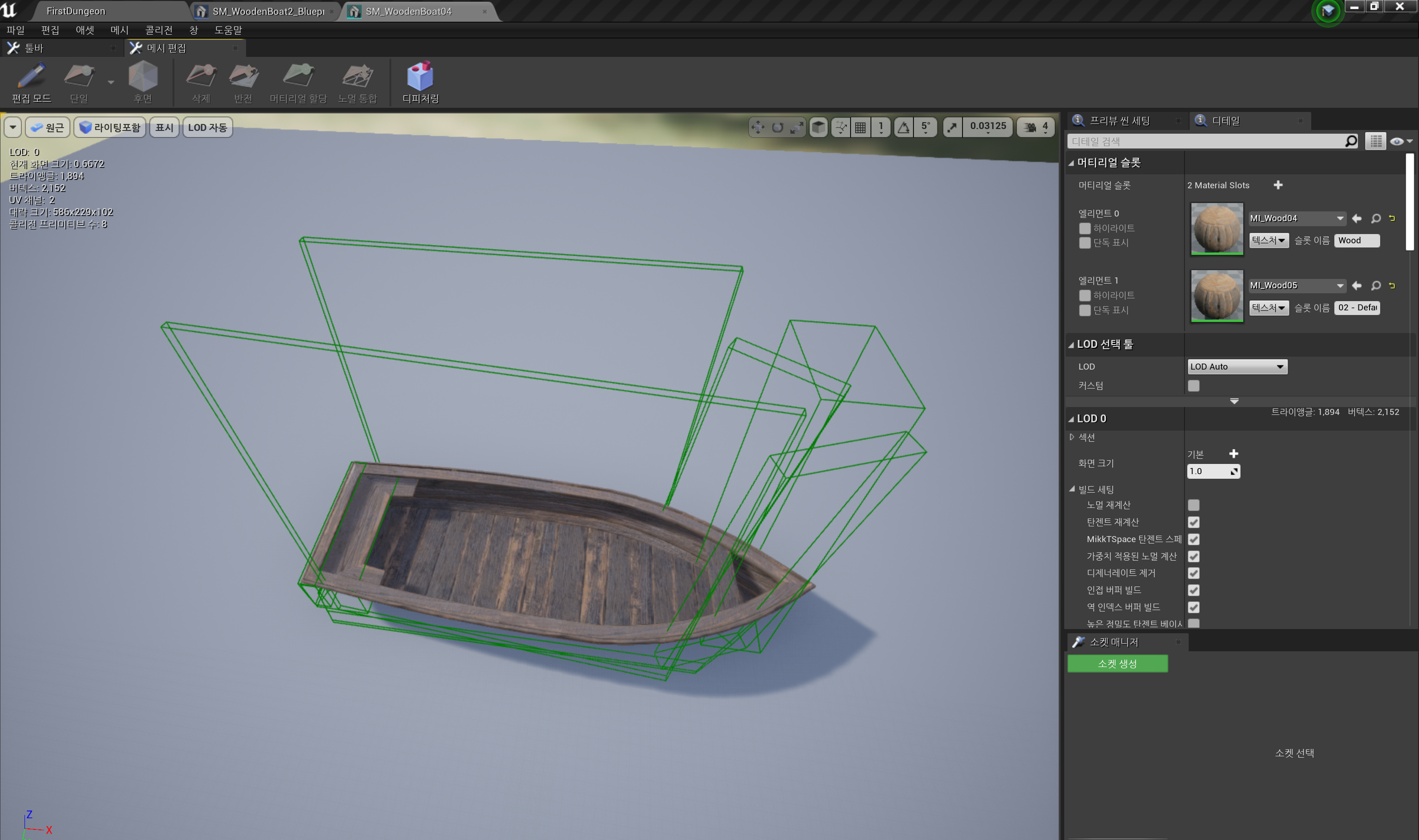Click the MI_Wood05 material thumbnail

point(1216,296)
